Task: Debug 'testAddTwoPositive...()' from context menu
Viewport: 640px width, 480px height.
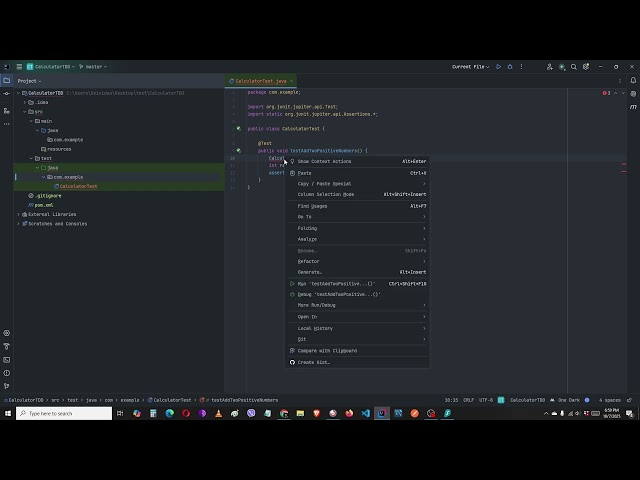Action: pos(358,294)
